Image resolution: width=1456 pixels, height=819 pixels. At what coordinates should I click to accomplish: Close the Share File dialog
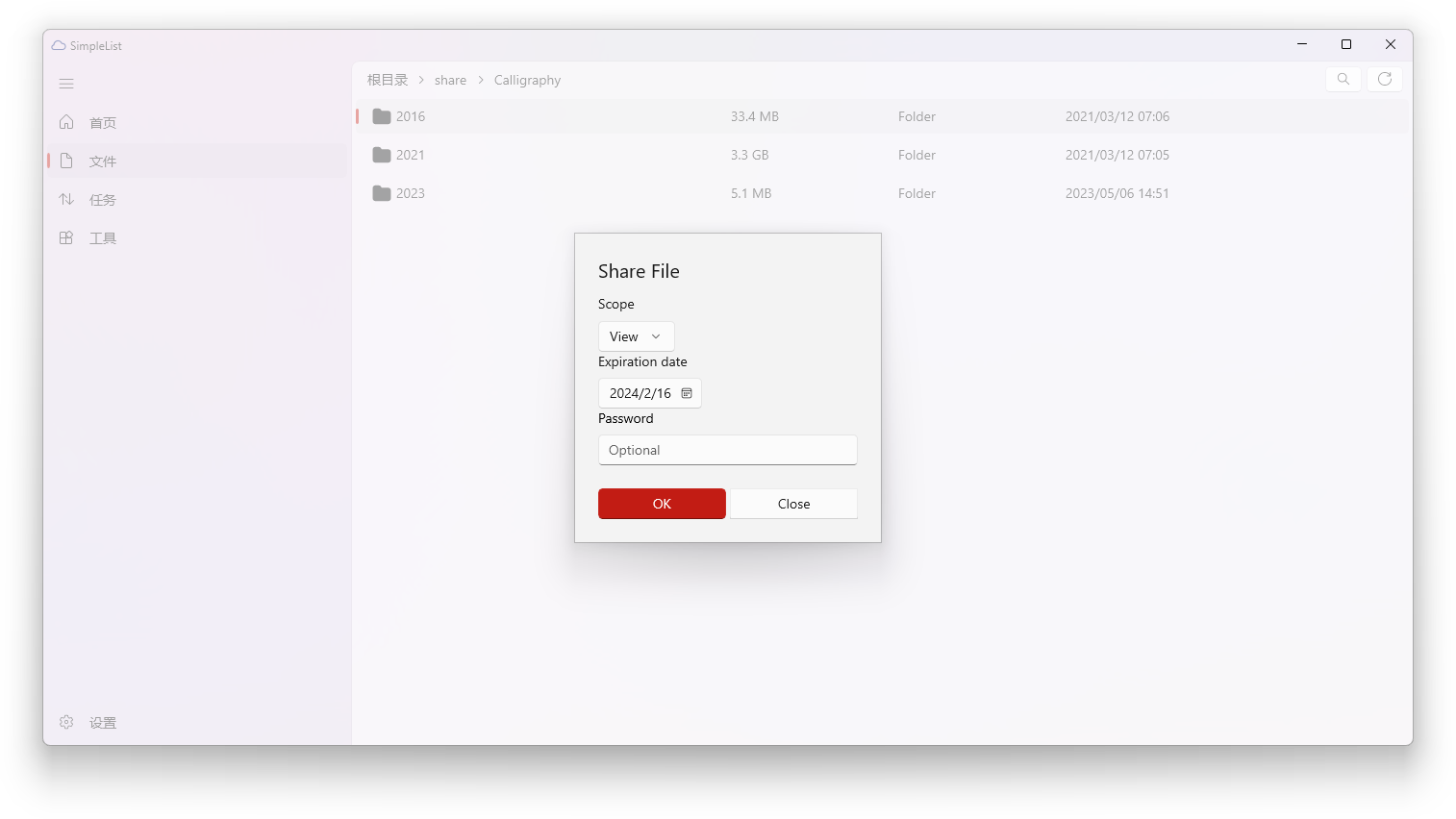[793, 504]
